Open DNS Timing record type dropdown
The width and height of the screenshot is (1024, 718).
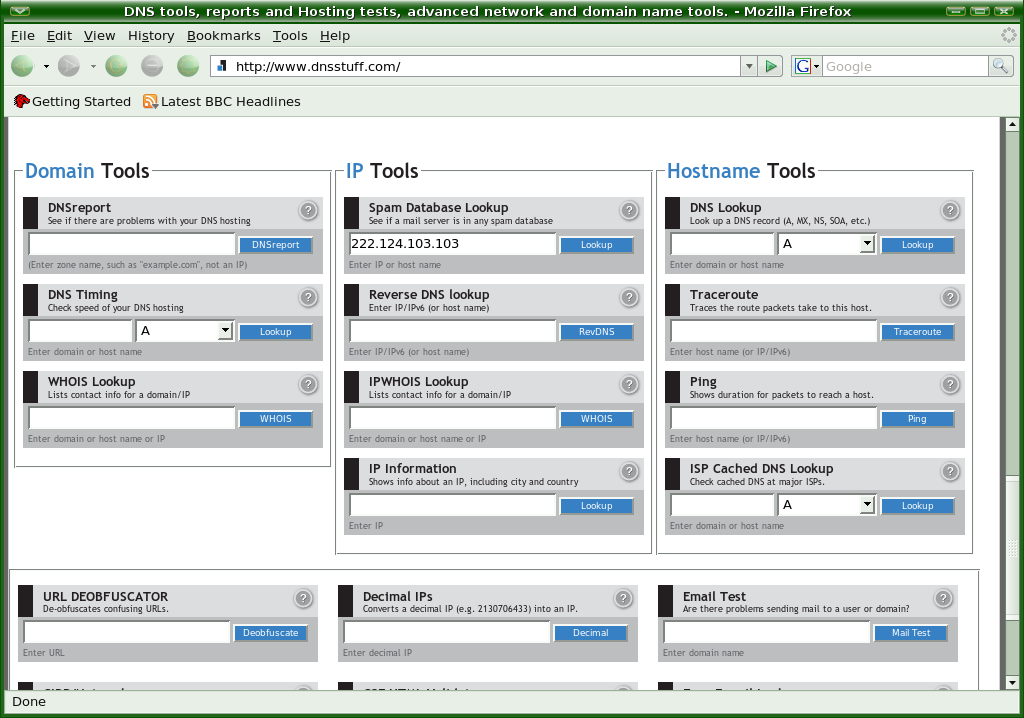[x=185, y=331]
